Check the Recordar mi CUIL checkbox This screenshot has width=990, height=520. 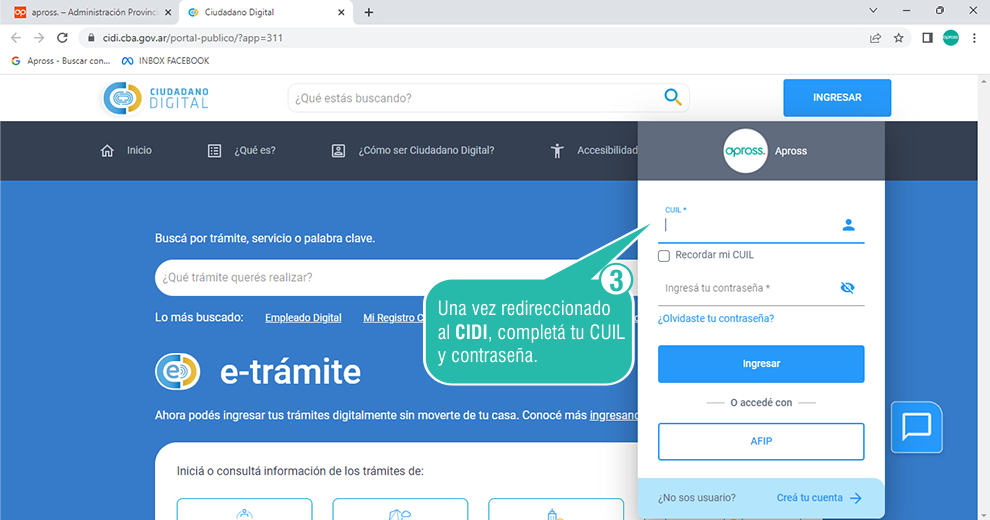[x=664, y=256]
